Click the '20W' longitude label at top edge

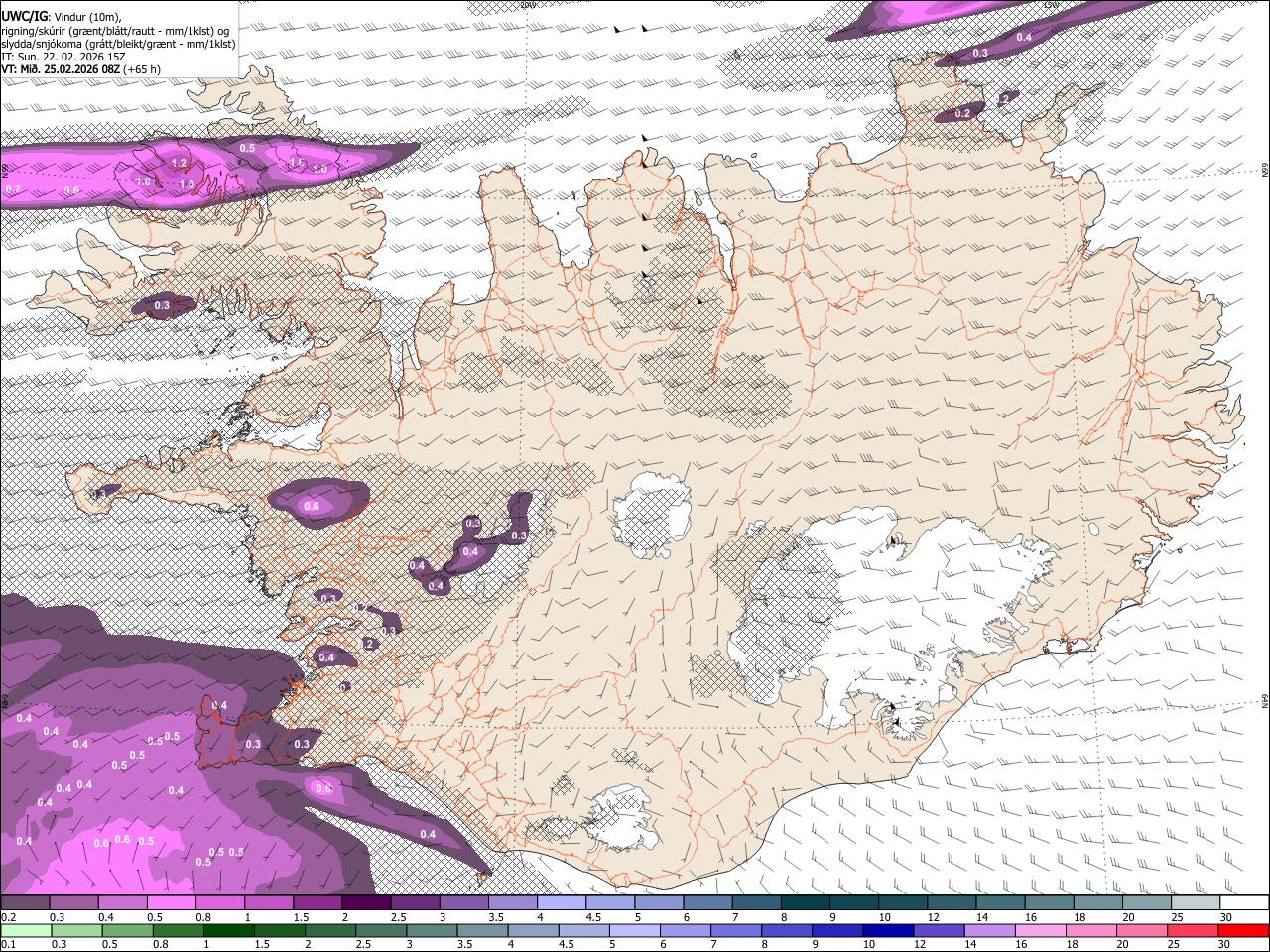[x=528, y=5]
